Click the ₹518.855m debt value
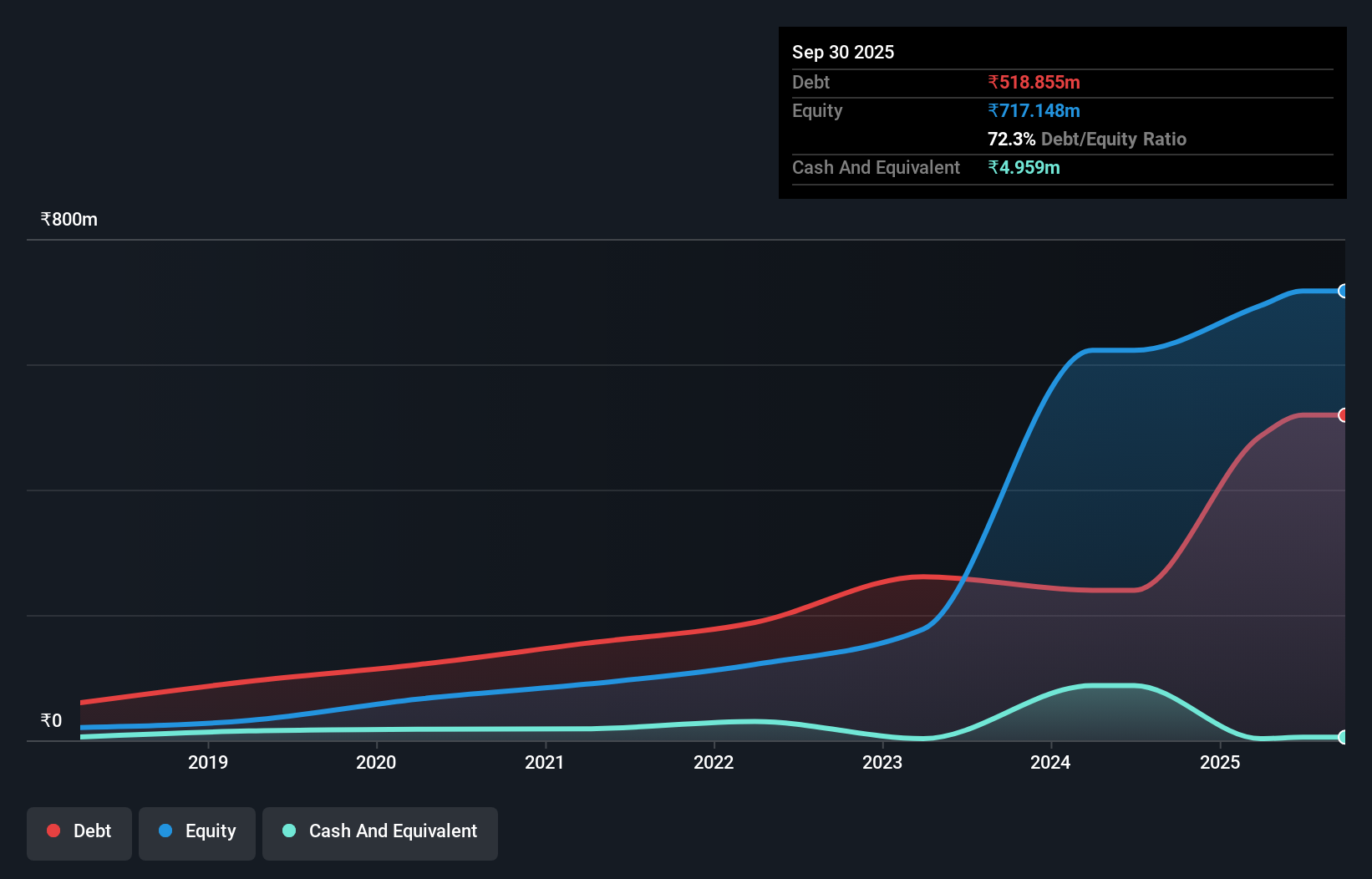The height and width of the screenshot is (879, 1372). pos(1034,82)
